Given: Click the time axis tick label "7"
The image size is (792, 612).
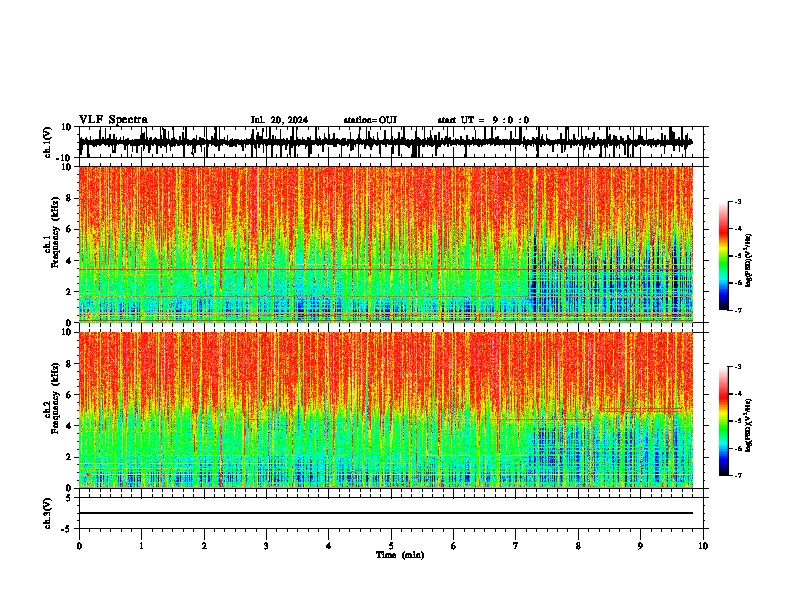Looking at the screenshot, I should pos(516,546).
